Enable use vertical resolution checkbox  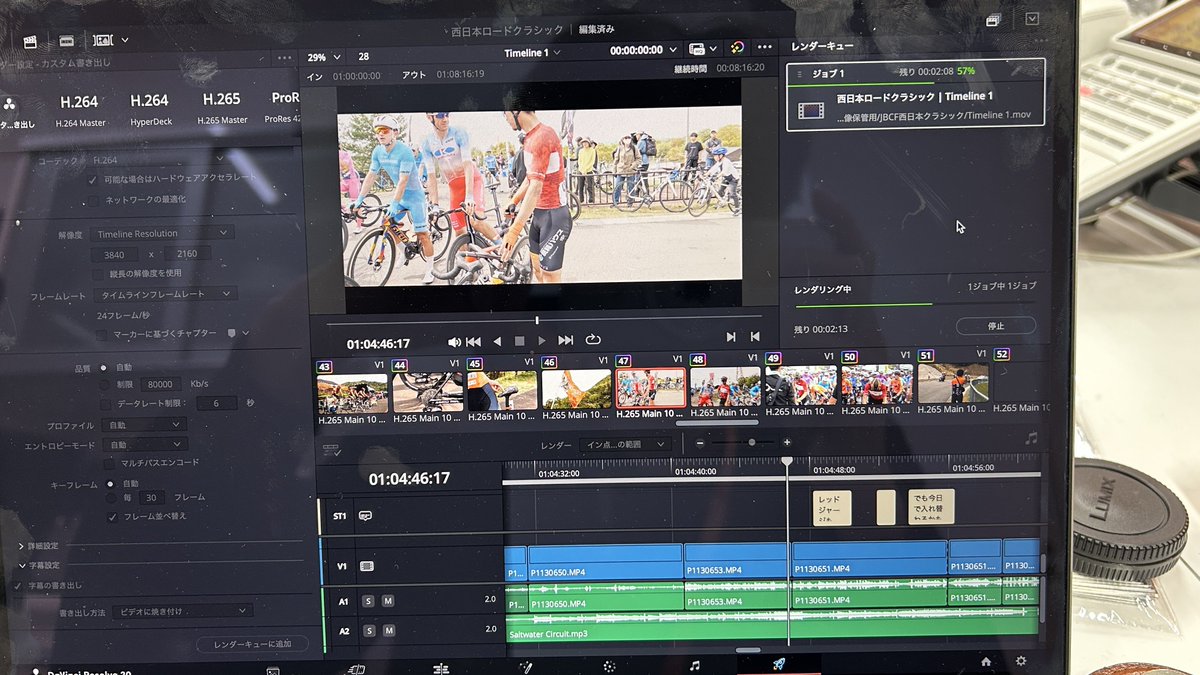98,273
